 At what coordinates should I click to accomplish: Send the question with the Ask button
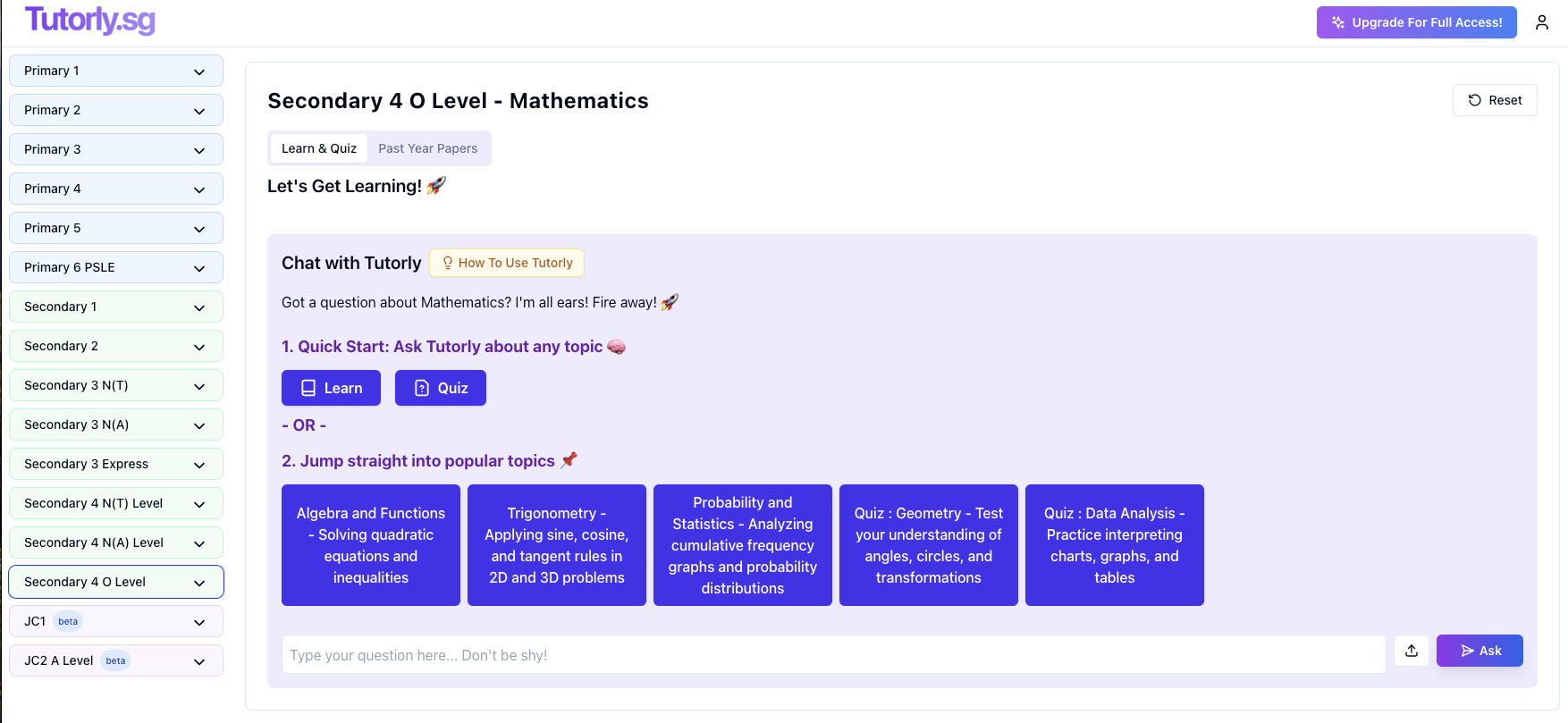pyautogui.click(x=1479, y=651)
